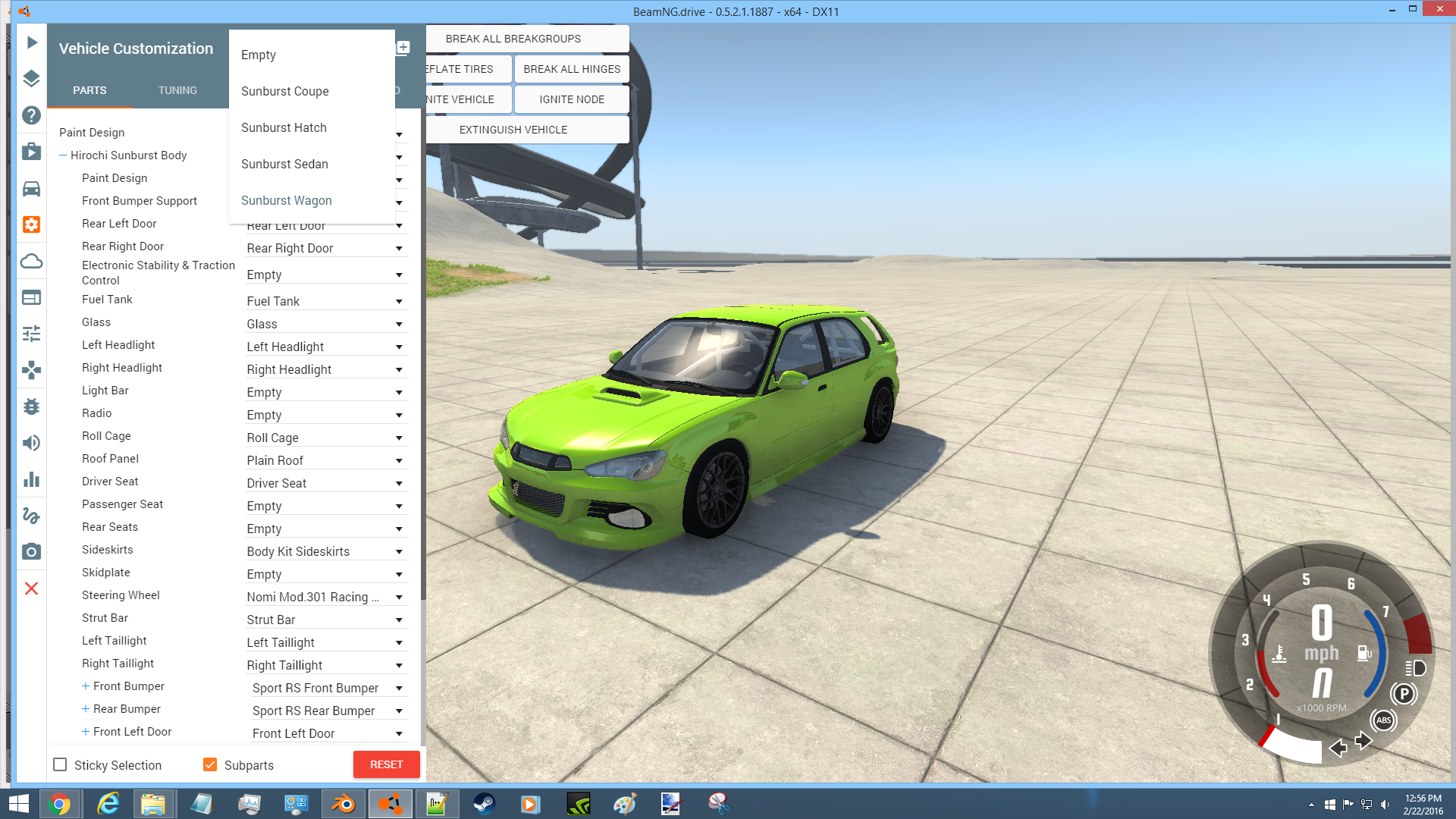1456x819 pixels.
Task: Click the red RESET button
Action: (386, 764)
